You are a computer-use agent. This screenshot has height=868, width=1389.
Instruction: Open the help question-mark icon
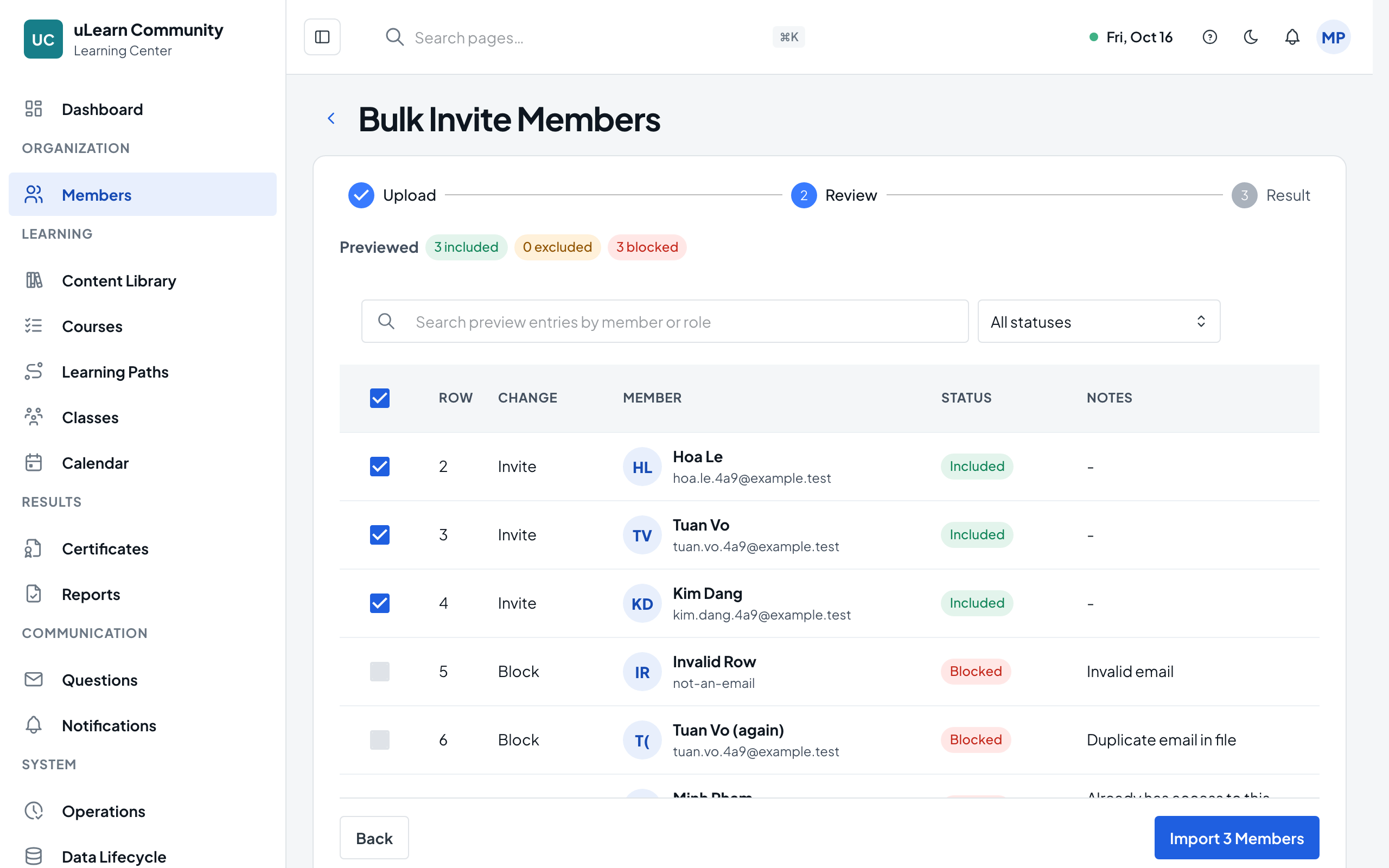pyautogui.click(x=1209, y=37)
